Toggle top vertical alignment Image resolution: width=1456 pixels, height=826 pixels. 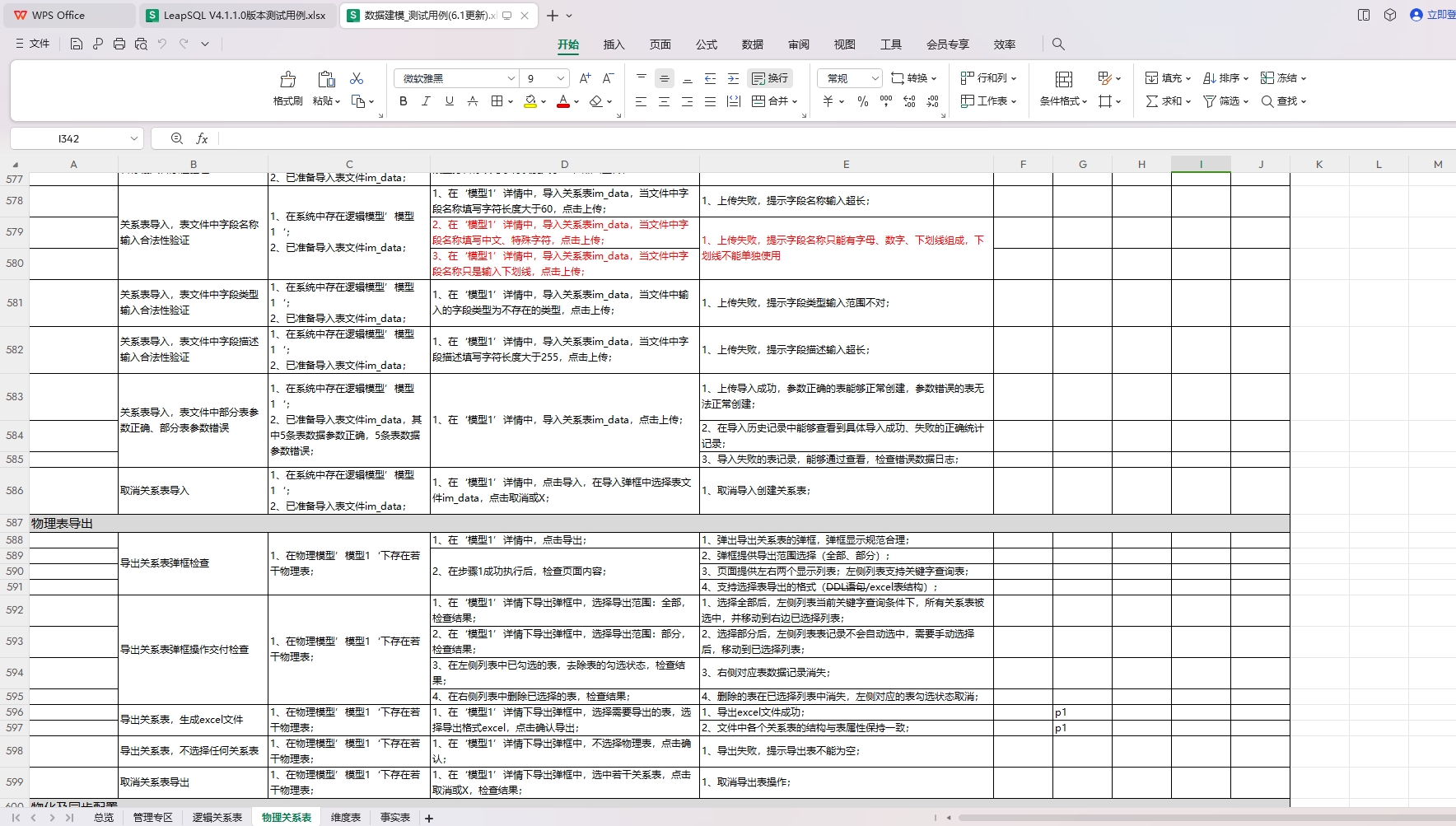[x=642, y=78]
